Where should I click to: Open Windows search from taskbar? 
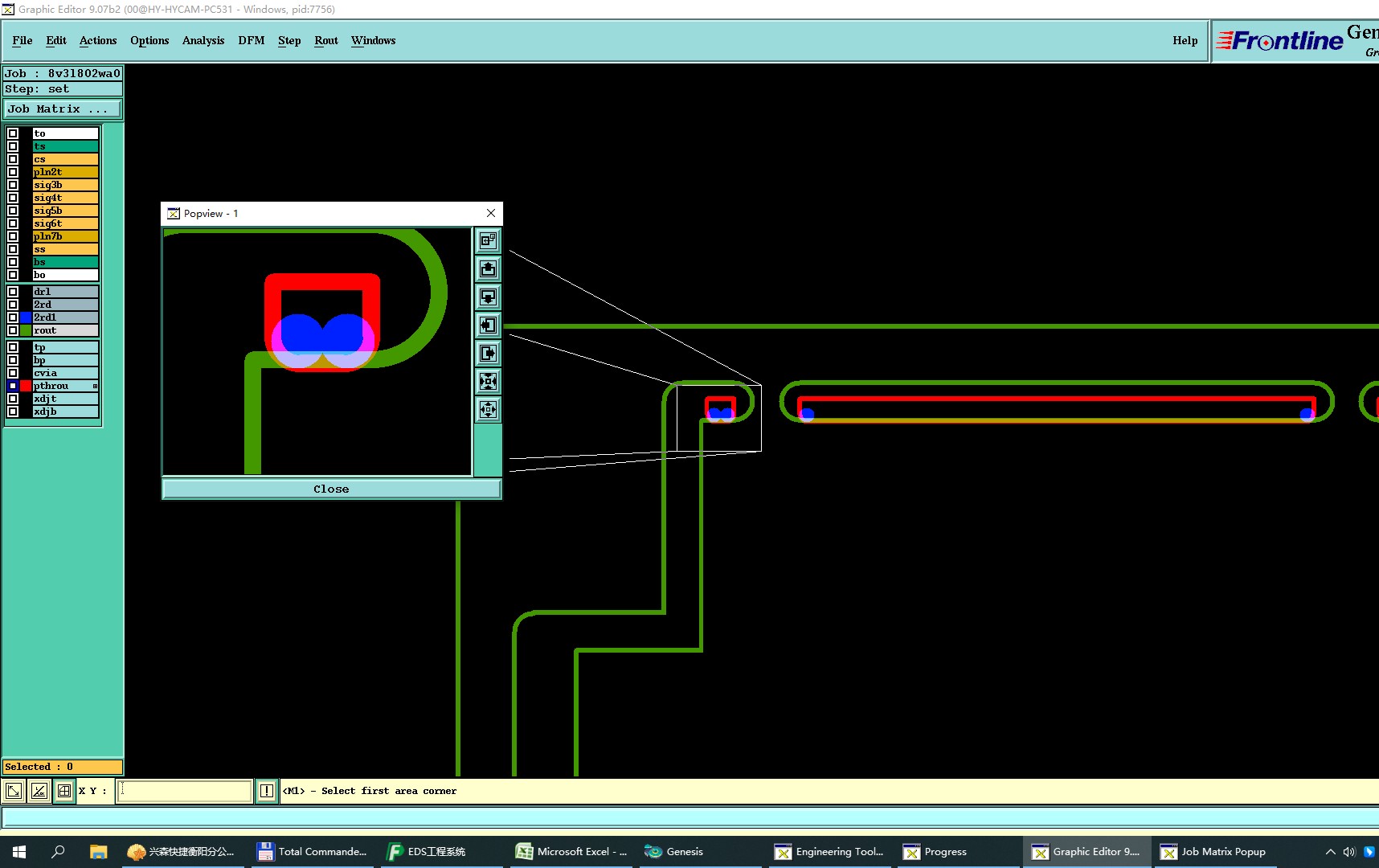(58, 852)
